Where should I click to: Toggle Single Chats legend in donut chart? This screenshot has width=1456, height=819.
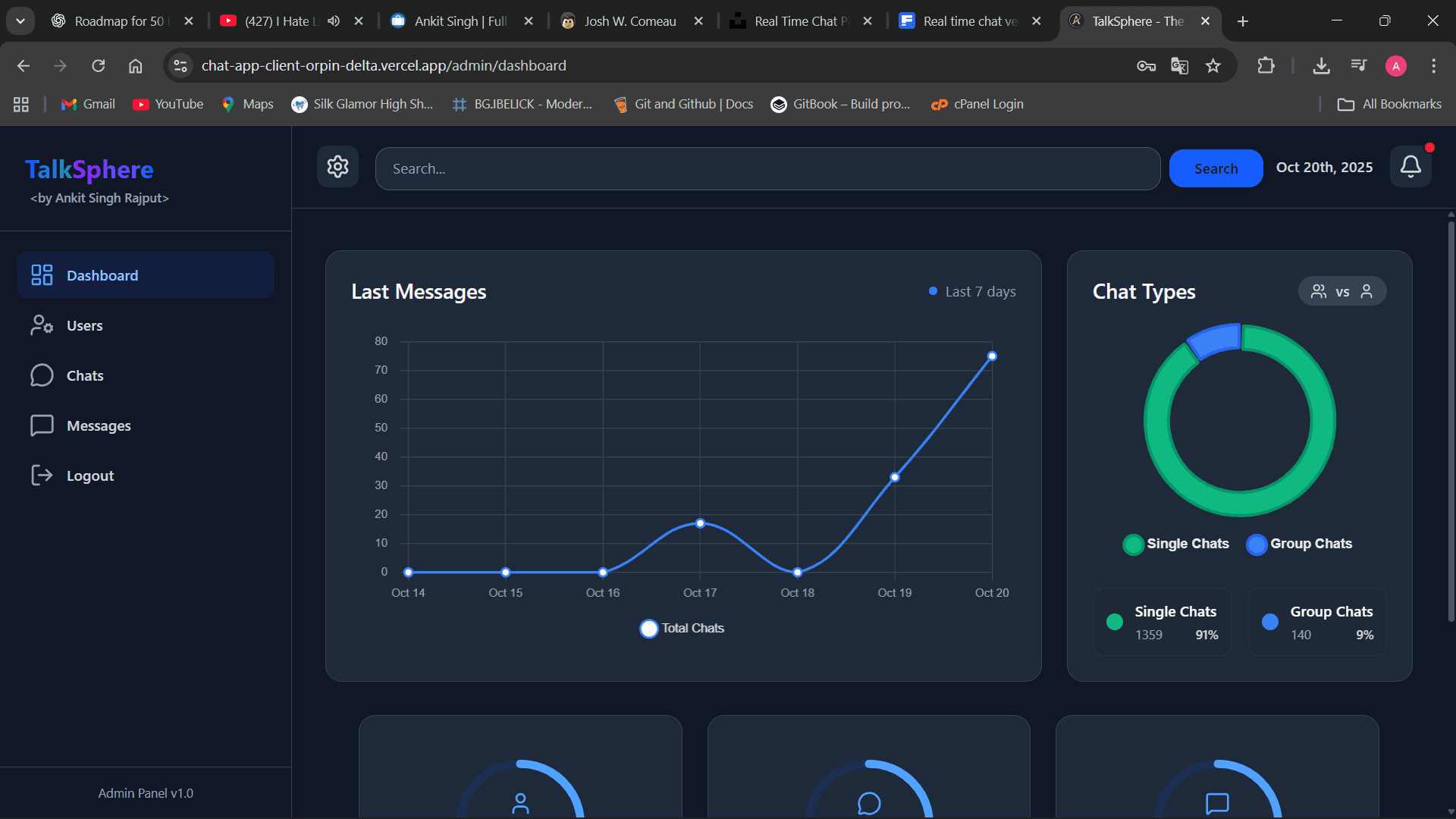point(1175,544)
